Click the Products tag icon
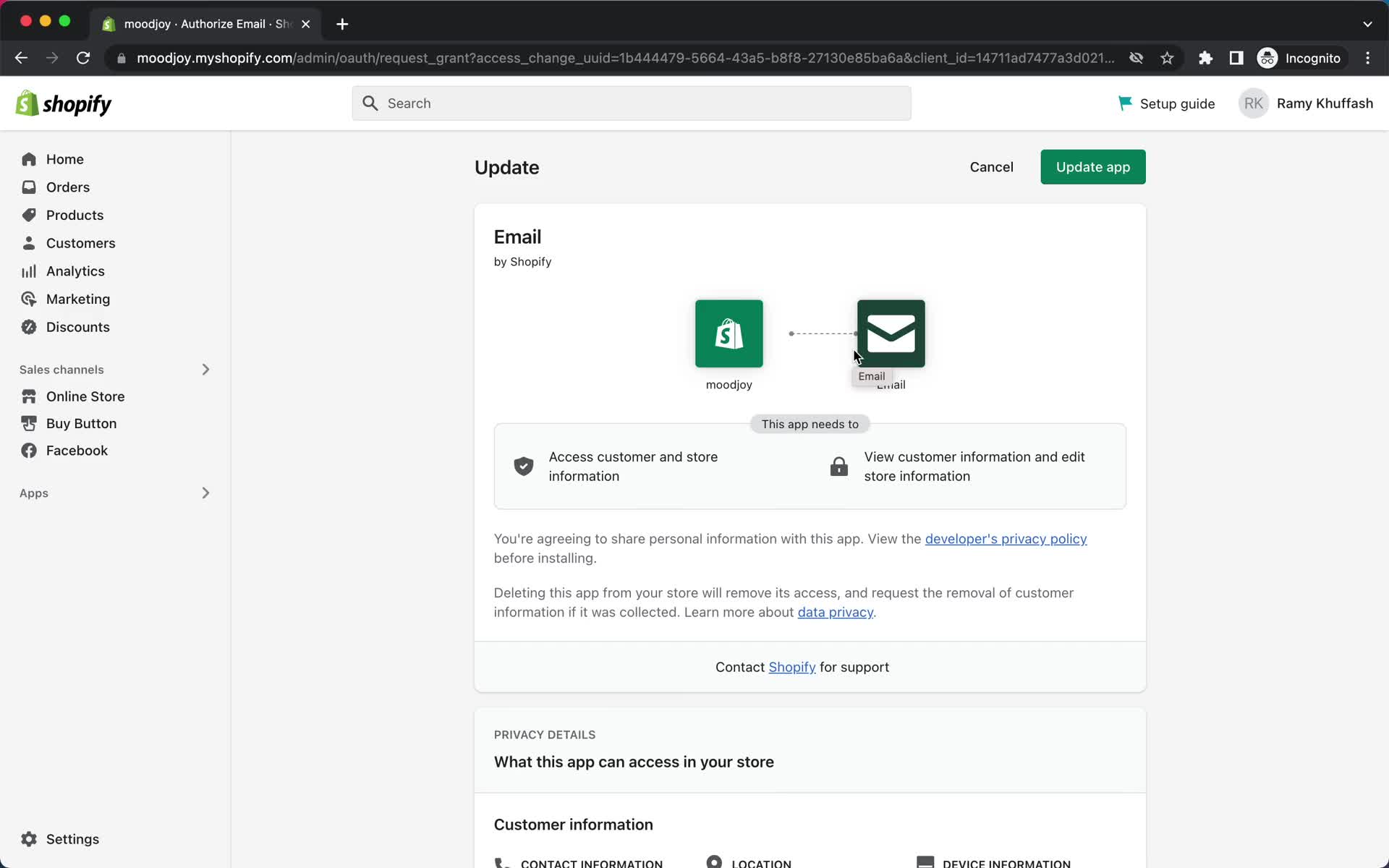Viewport: 1389px width, 868px height. [x=29, y=216]
